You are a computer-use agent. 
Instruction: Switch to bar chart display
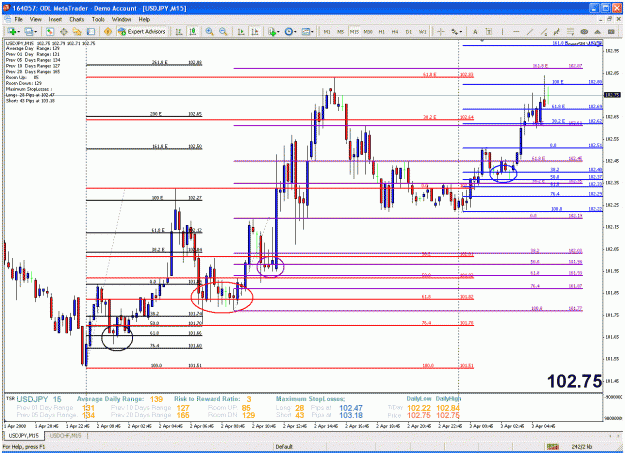(x=179, y=32)
